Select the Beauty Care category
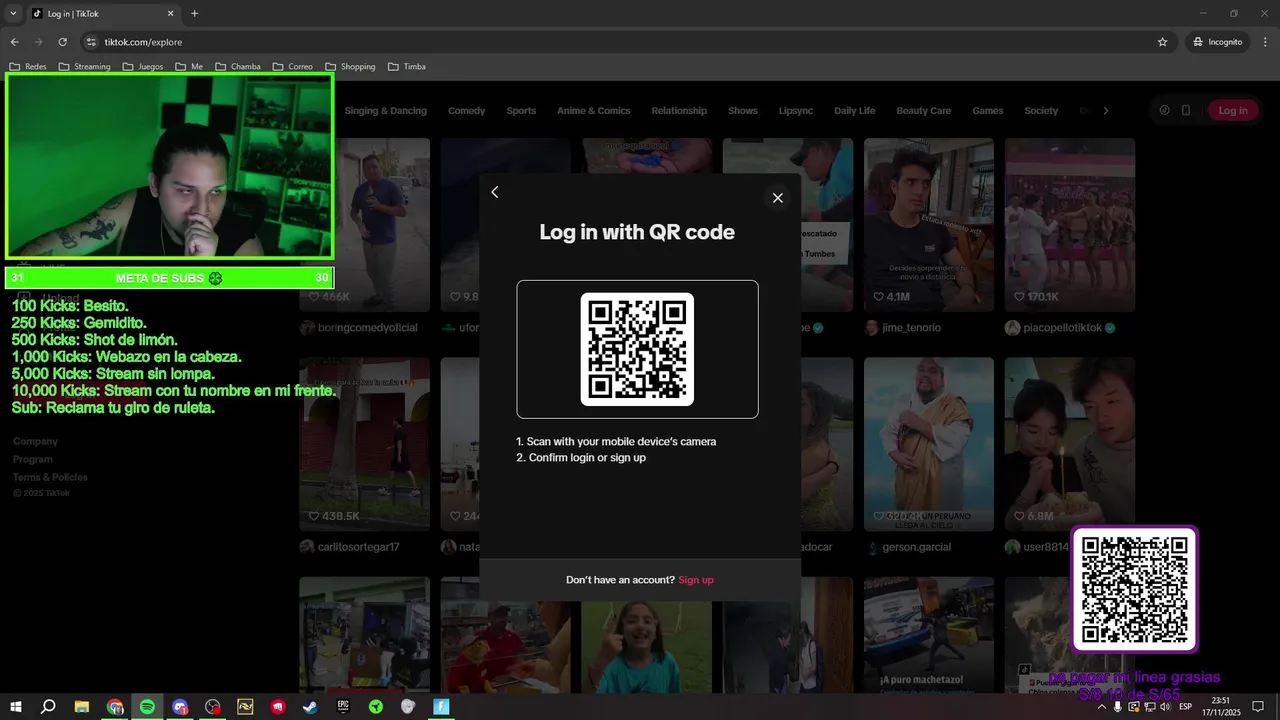The height and width of the screenshot is (720, 1280). 924,111
